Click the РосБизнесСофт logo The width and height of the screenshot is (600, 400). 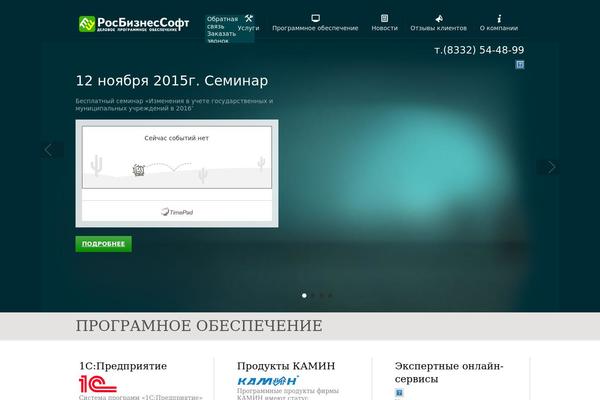[134, 24]
